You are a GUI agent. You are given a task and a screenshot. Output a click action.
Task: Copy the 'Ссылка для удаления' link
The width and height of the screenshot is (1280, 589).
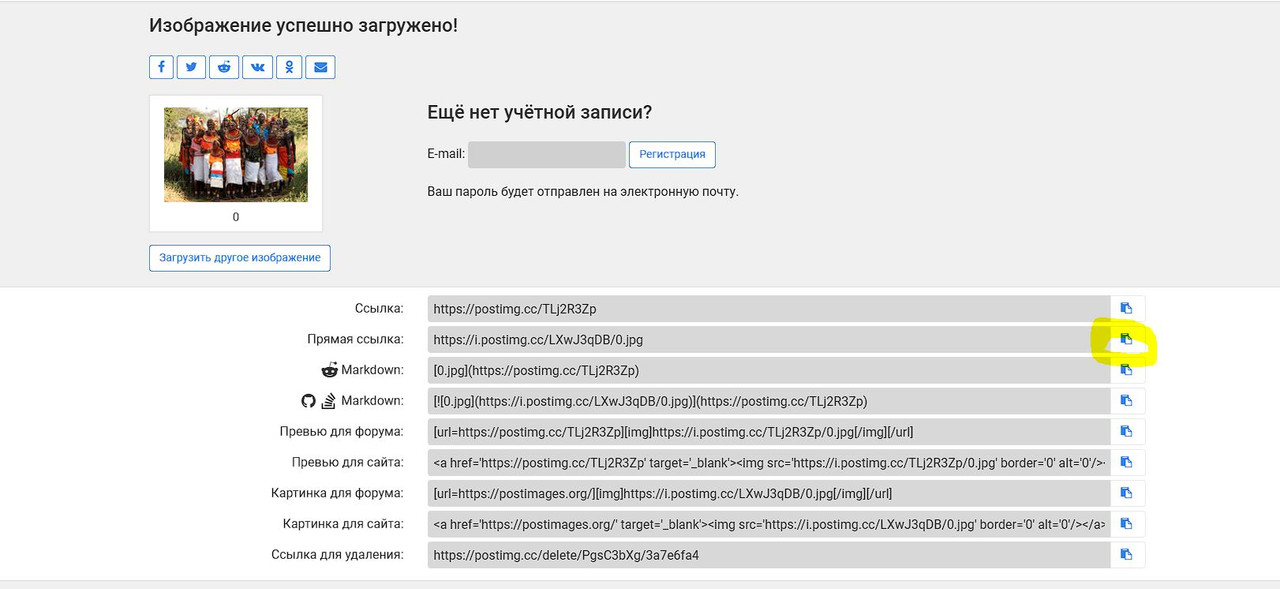(1126, 555)
